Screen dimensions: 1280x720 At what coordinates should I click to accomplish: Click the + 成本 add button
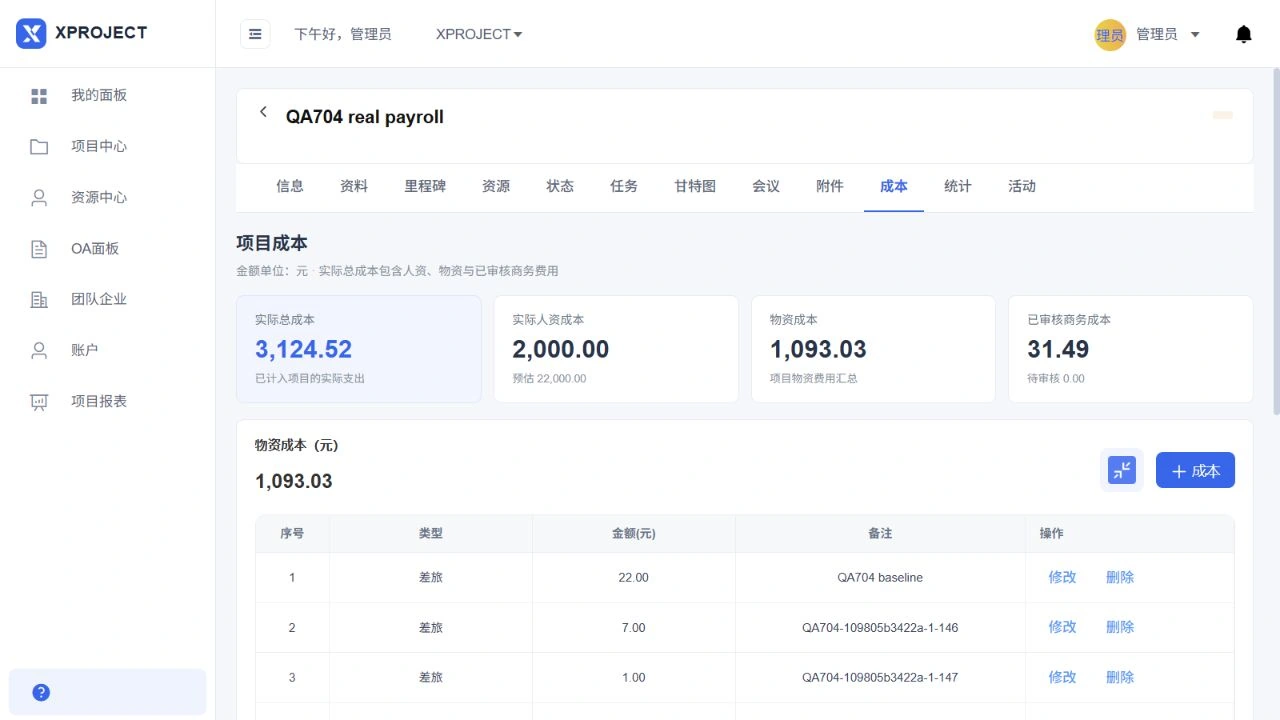pos(1195,470)
